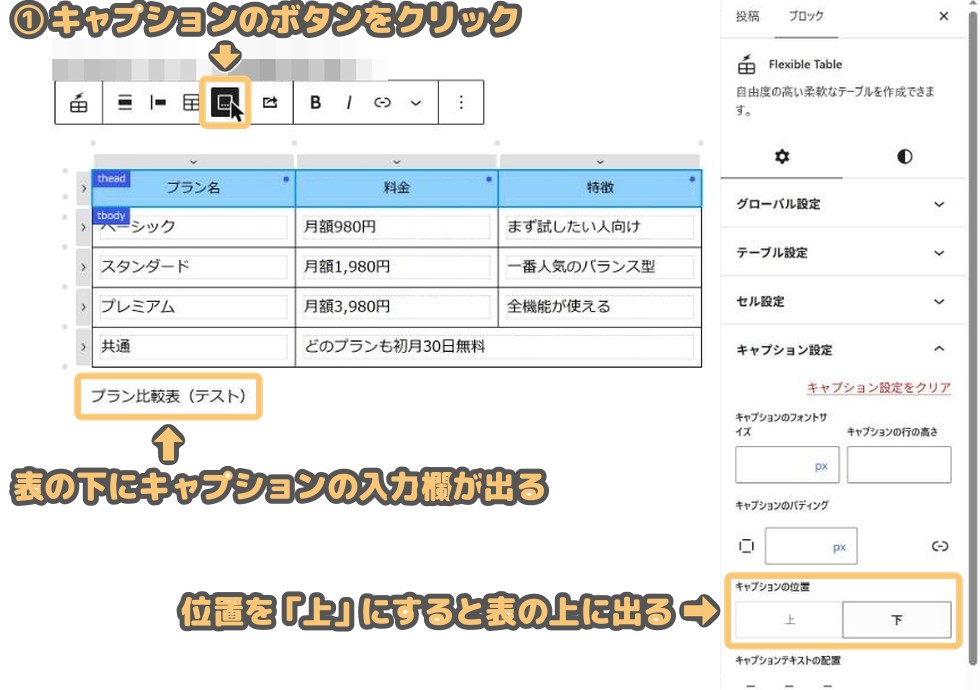980x690 pixels.
Task: Click the caption text プラン比較表（テスト）
Action: 168,396
